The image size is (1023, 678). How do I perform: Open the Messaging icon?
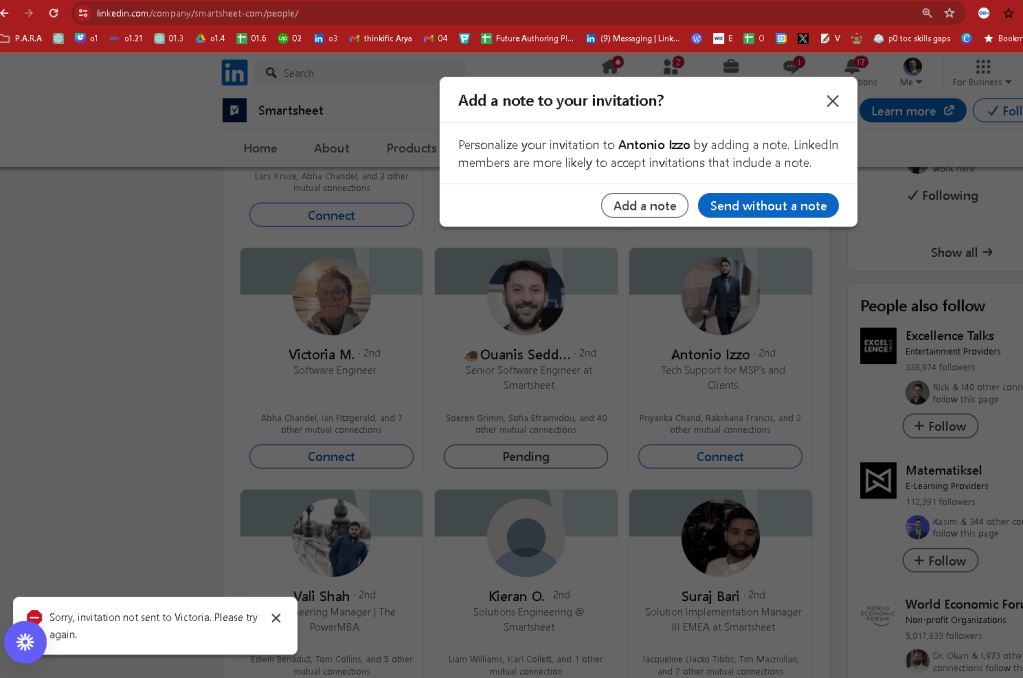coord(793,65)
